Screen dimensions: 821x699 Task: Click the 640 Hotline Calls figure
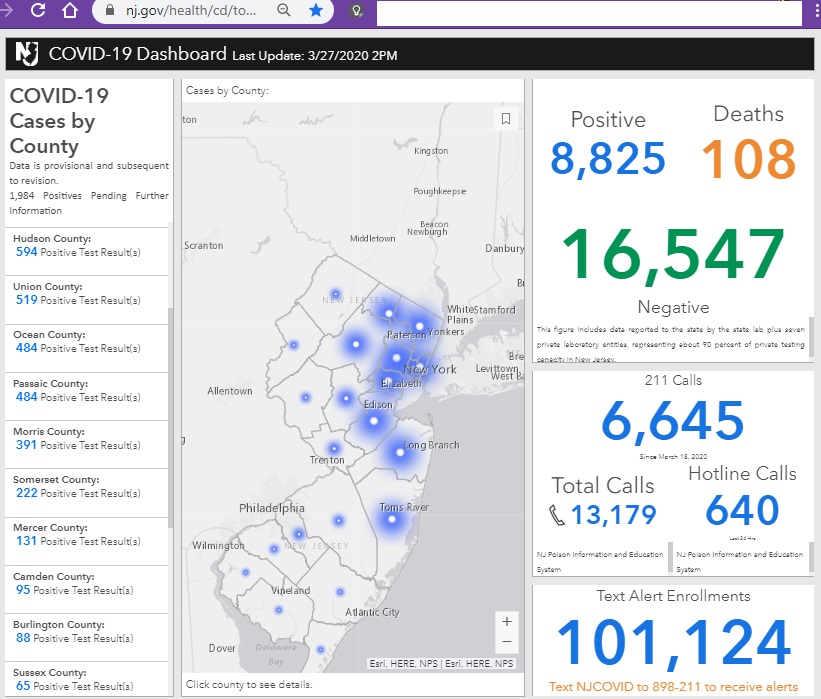pos(742,510)
